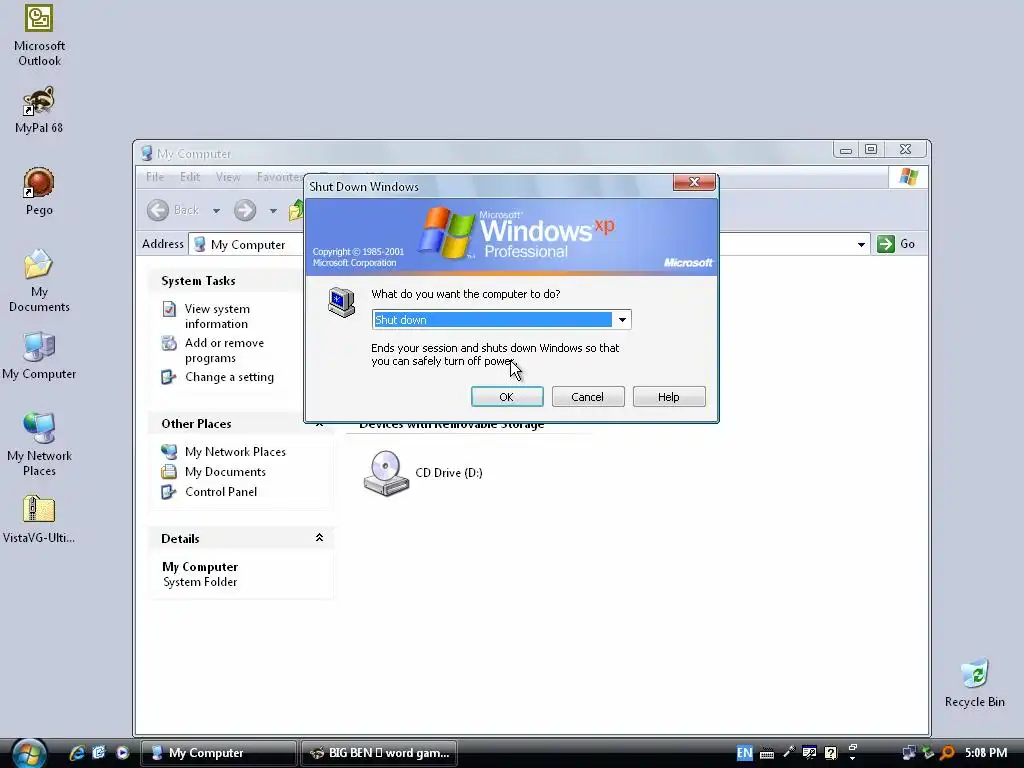Click the orange search tray icon
The width and height of the screenshot is (1024, 768).
point(948,753)
